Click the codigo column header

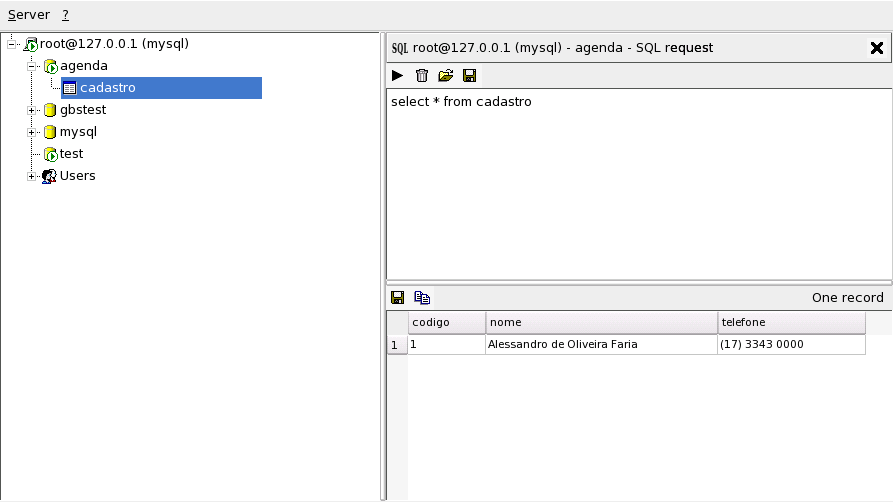click(446, 323)
